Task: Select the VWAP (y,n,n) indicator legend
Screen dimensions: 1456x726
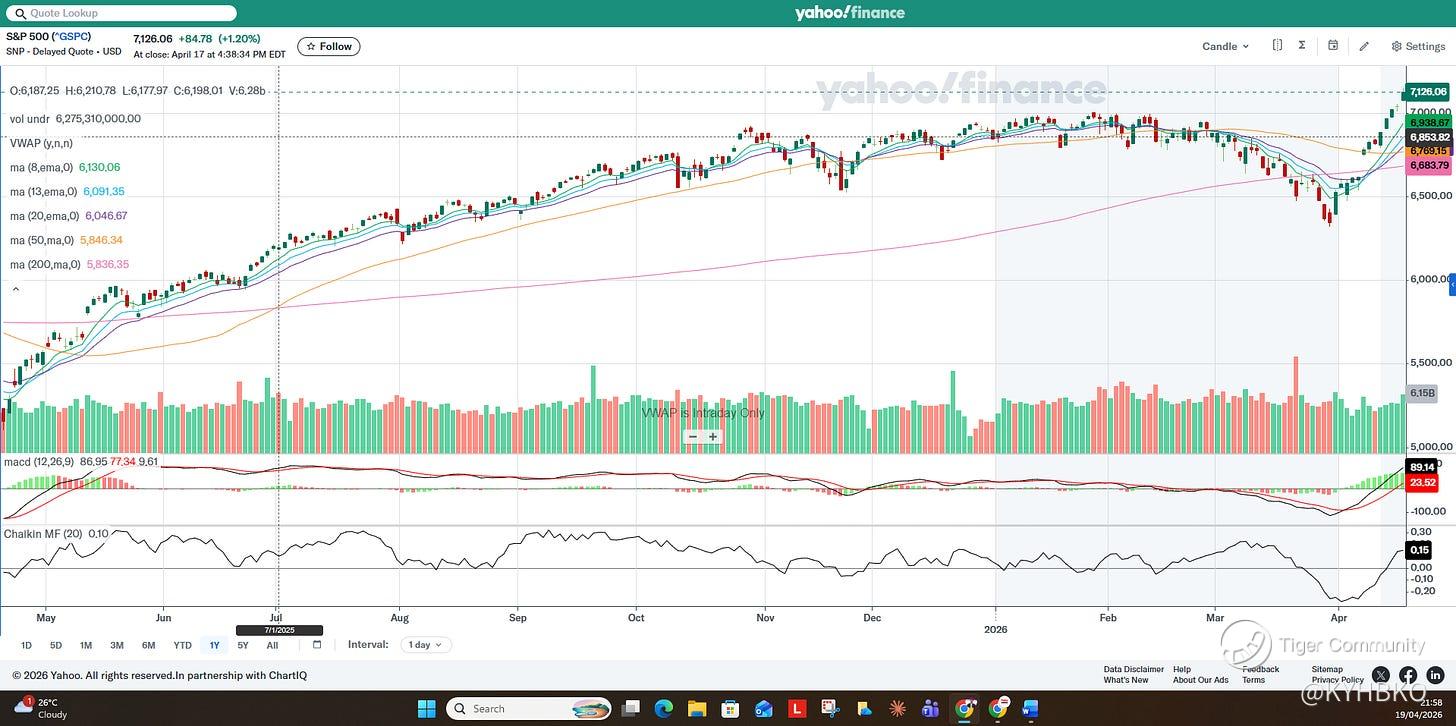Action: (42, 143)
